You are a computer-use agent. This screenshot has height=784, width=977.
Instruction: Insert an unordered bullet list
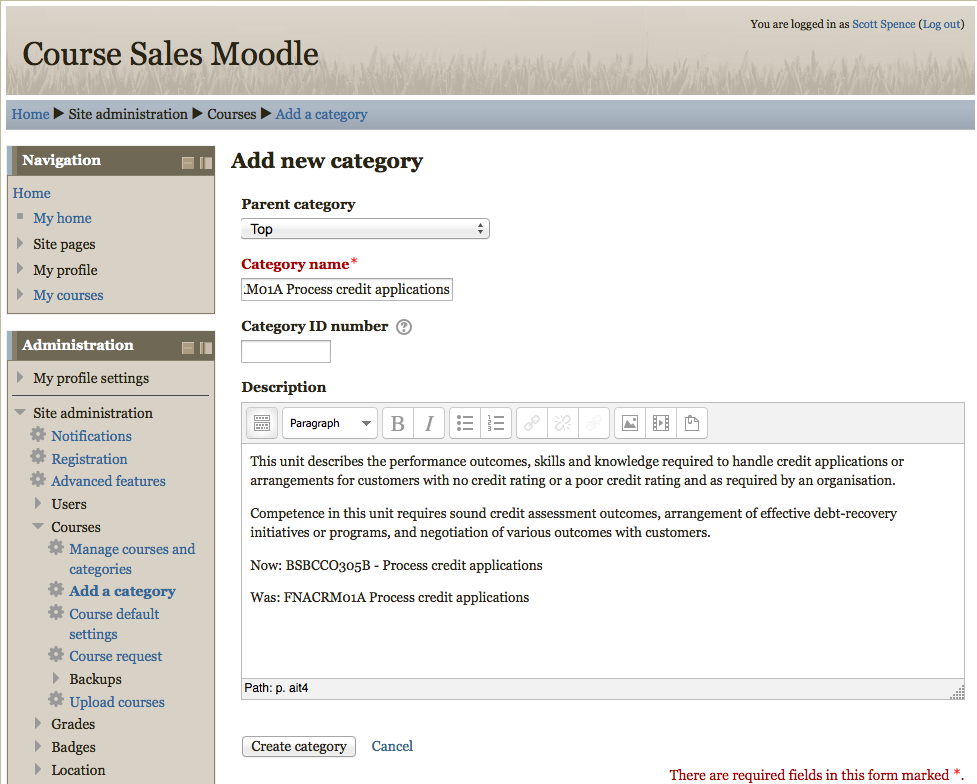[465, 423]
